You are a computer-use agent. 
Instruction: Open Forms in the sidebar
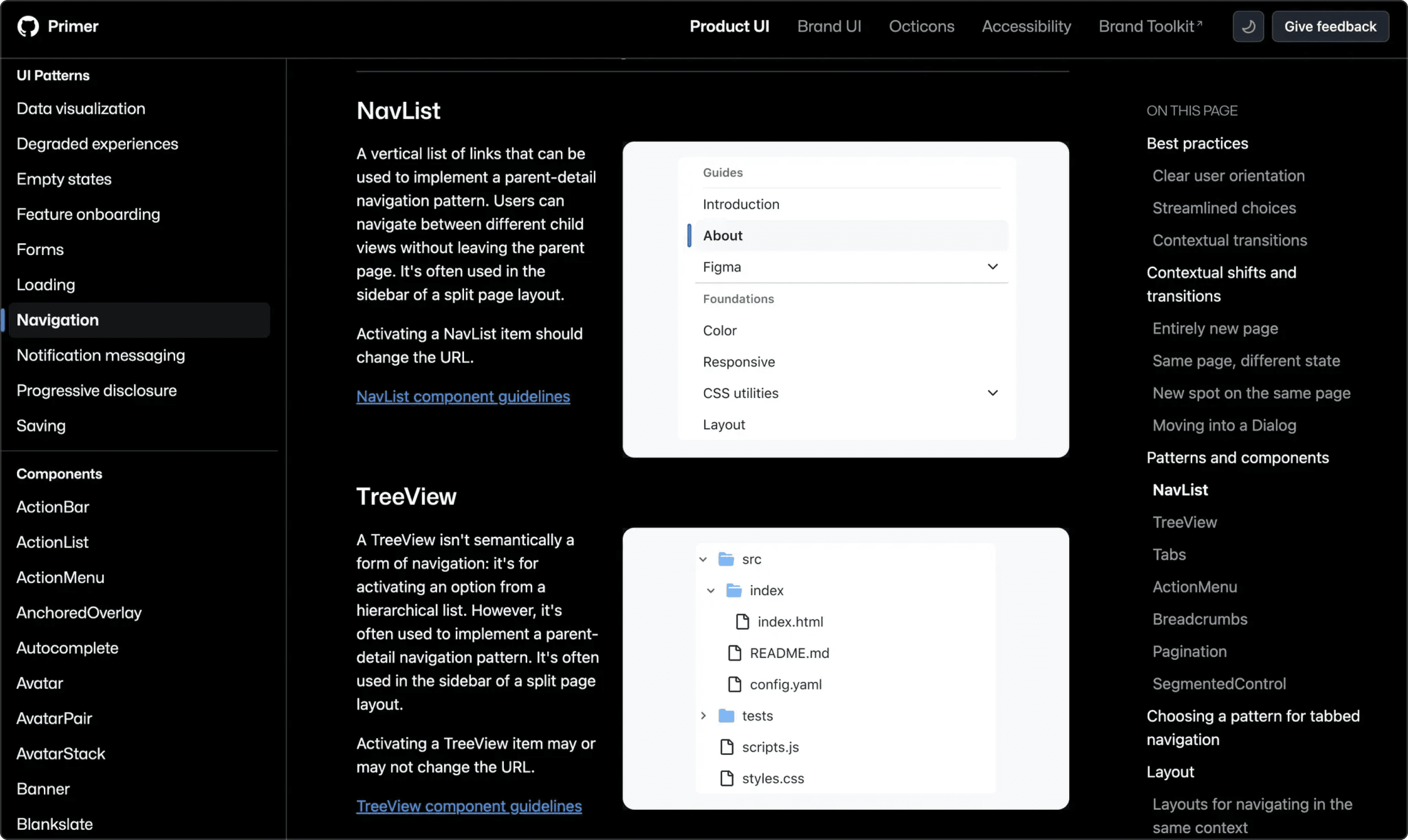(40, 250)
